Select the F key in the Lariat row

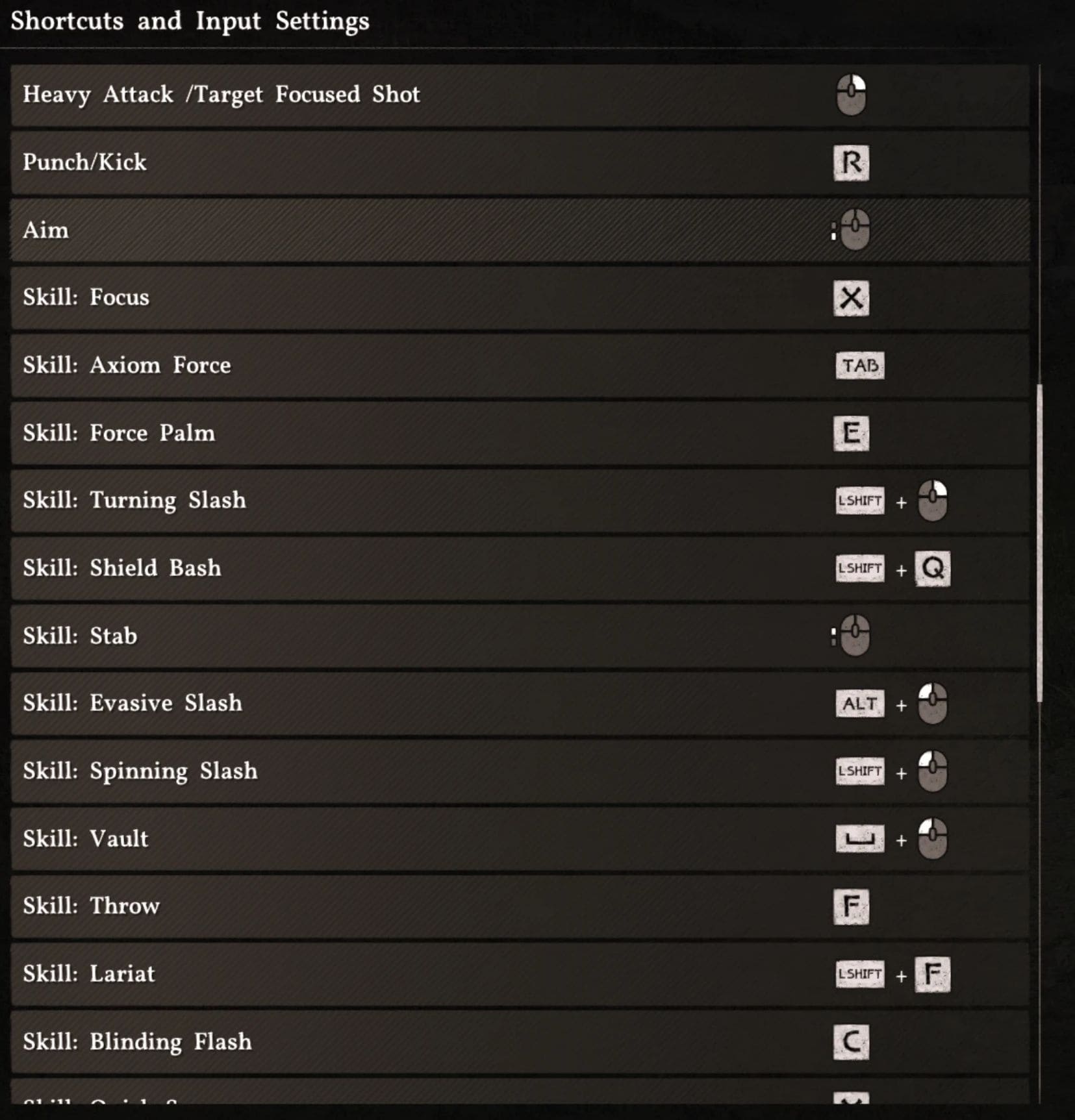[933, 974]
